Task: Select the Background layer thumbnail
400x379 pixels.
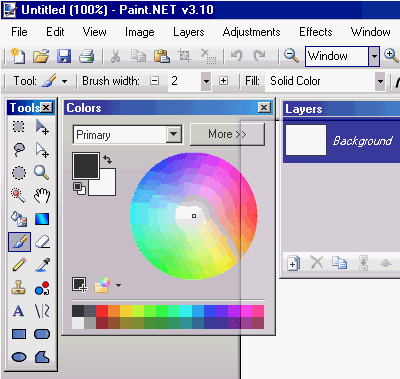Action: [306, 140]
